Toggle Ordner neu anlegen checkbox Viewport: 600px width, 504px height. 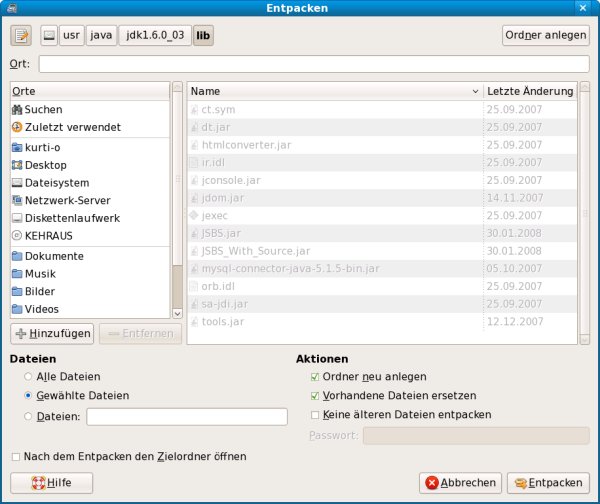tap(316, 377)
